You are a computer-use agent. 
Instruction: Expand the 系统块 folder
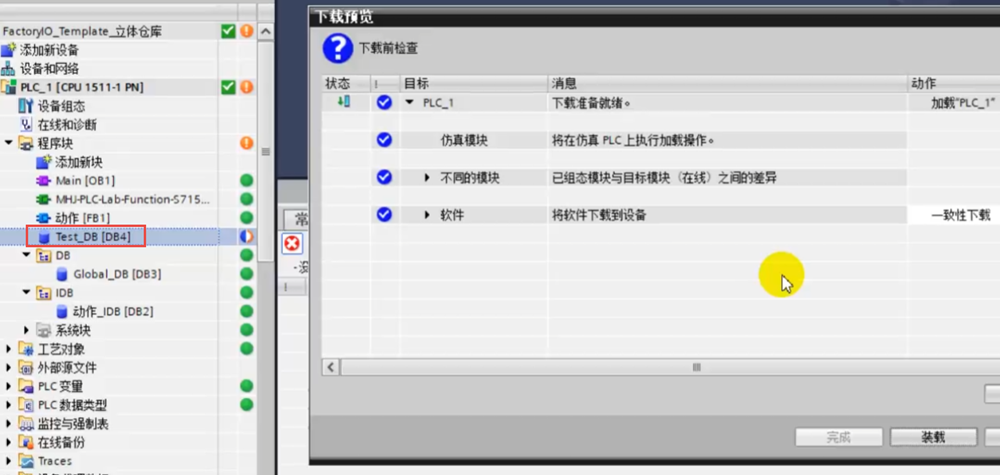28,330
